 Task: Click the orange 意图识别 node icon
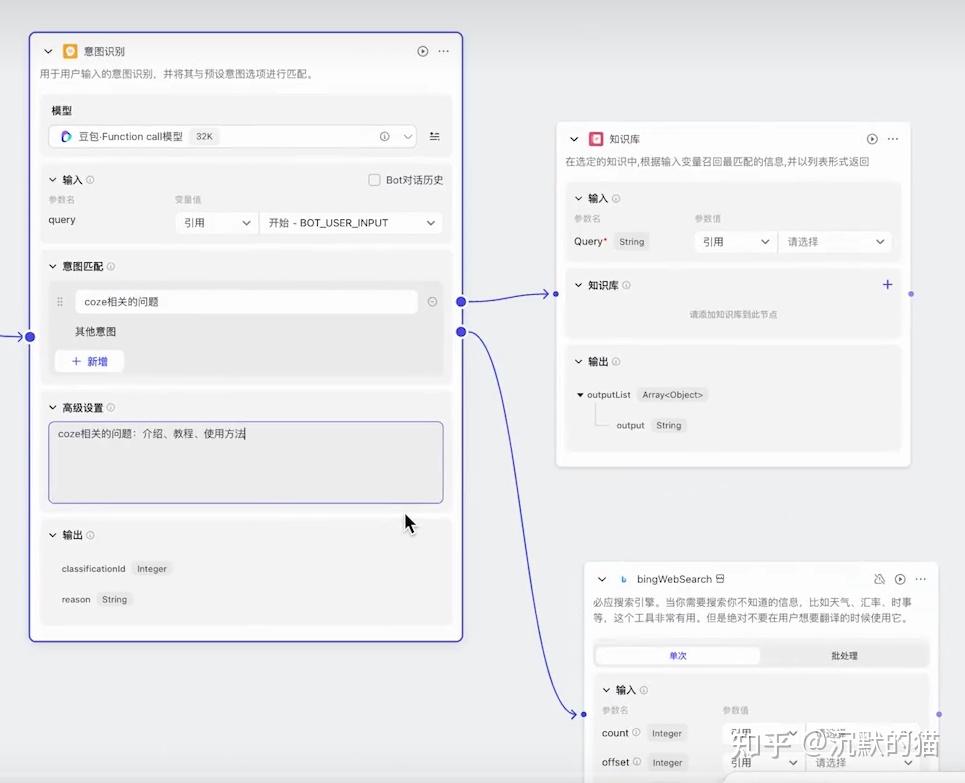tap(70, 51)
